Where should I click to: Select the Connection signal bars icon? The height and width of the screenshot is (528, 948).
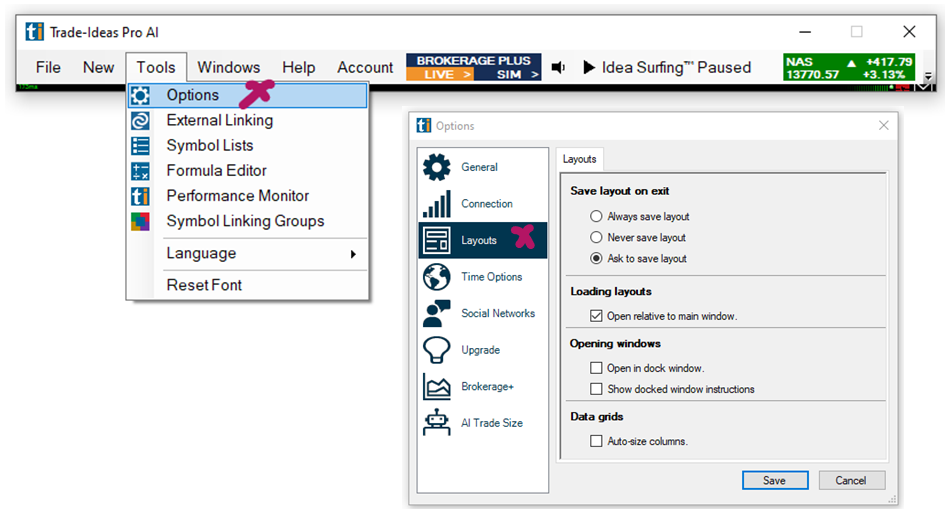437,204
